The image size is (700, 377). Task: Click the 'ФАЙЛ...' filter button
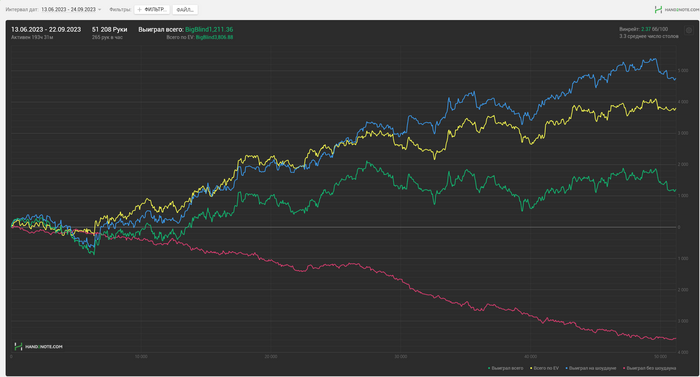(185, 9)
